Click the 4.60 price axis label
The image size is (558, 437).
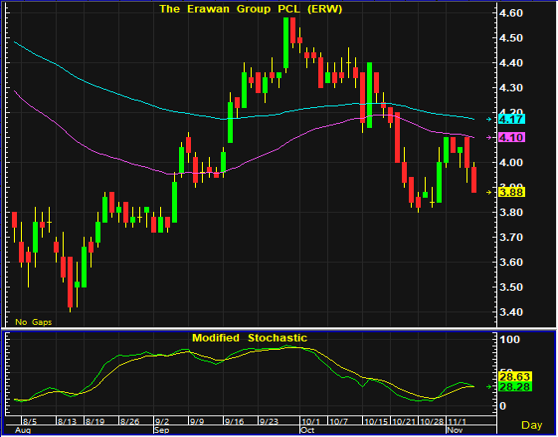[x=511, y=13]
